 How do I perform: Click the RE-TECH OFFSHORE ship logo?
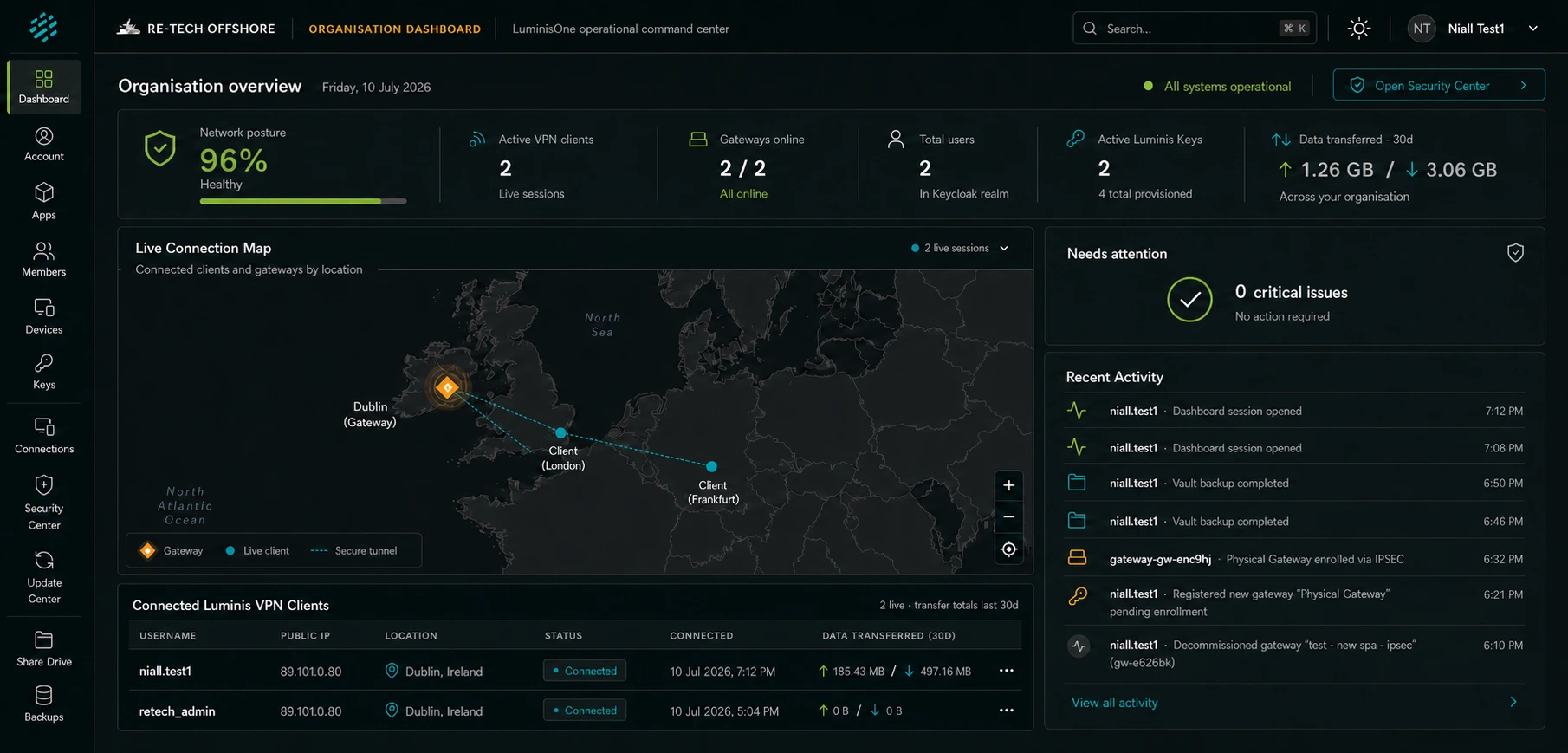128,28
